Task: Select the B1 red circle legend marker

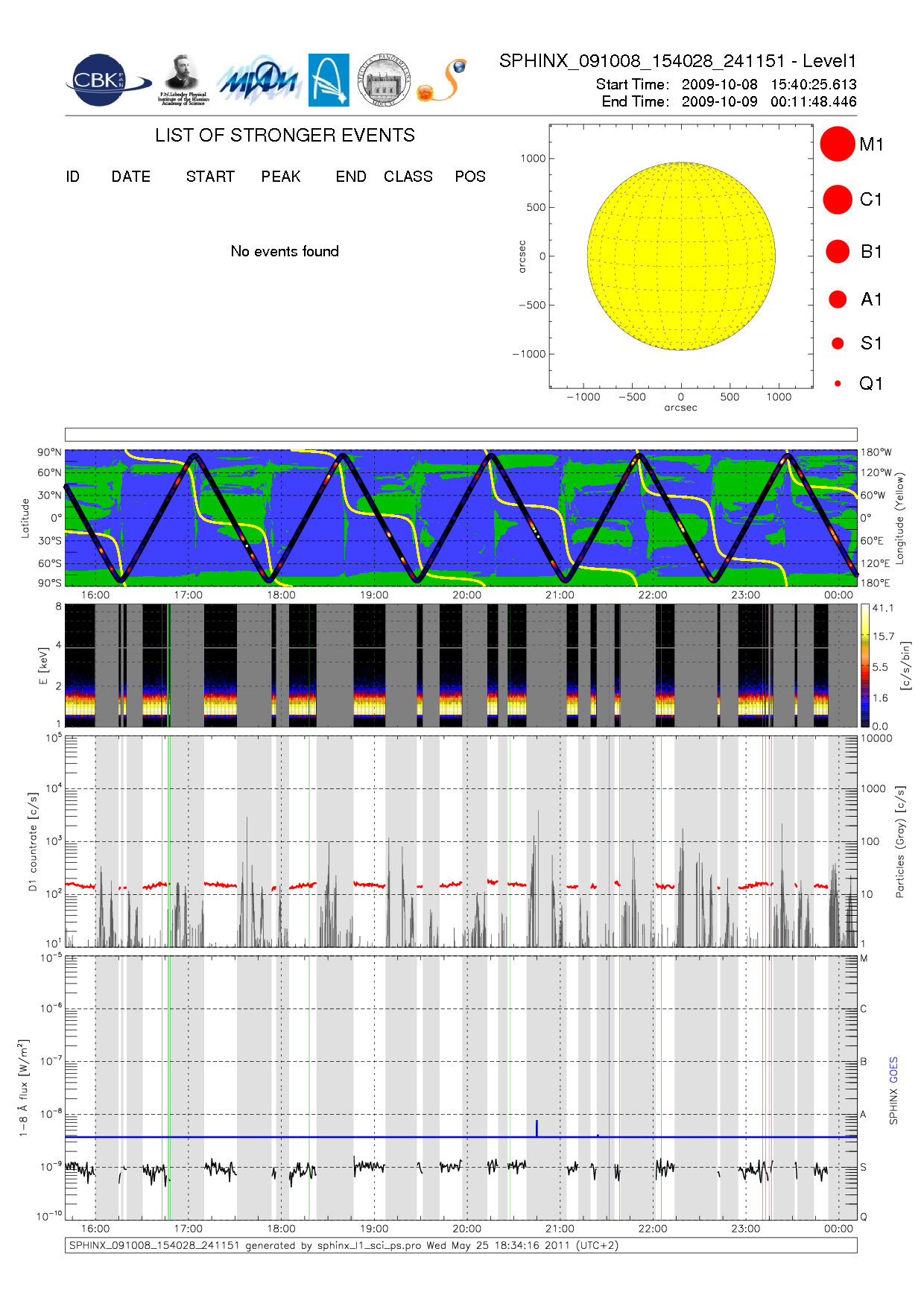Action: click(x=838, y=251)
